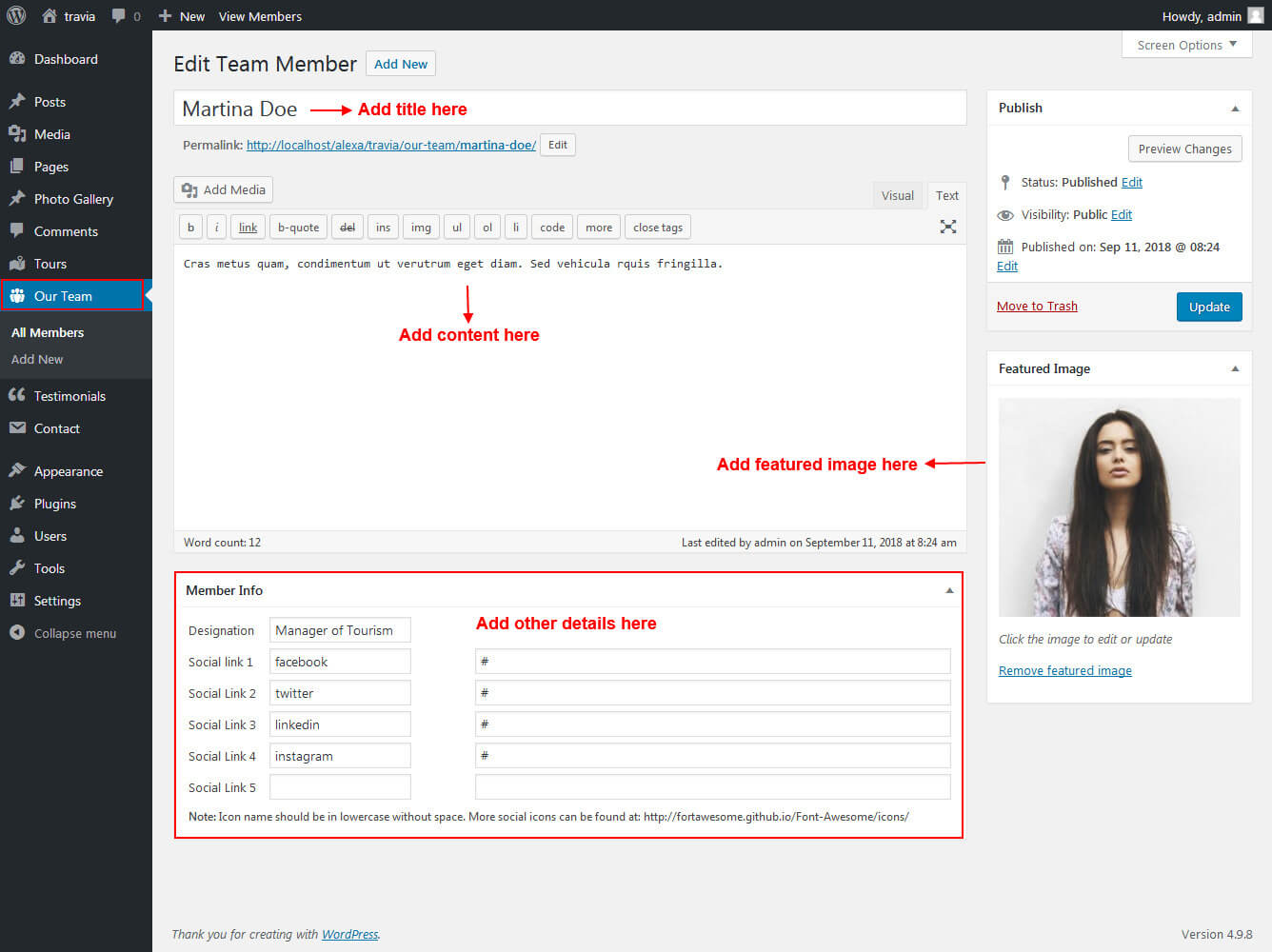The height and width of the screenshot is (952, 1272).
Task: Click the New plus icon in admin bar
Action: coord(165,16)
